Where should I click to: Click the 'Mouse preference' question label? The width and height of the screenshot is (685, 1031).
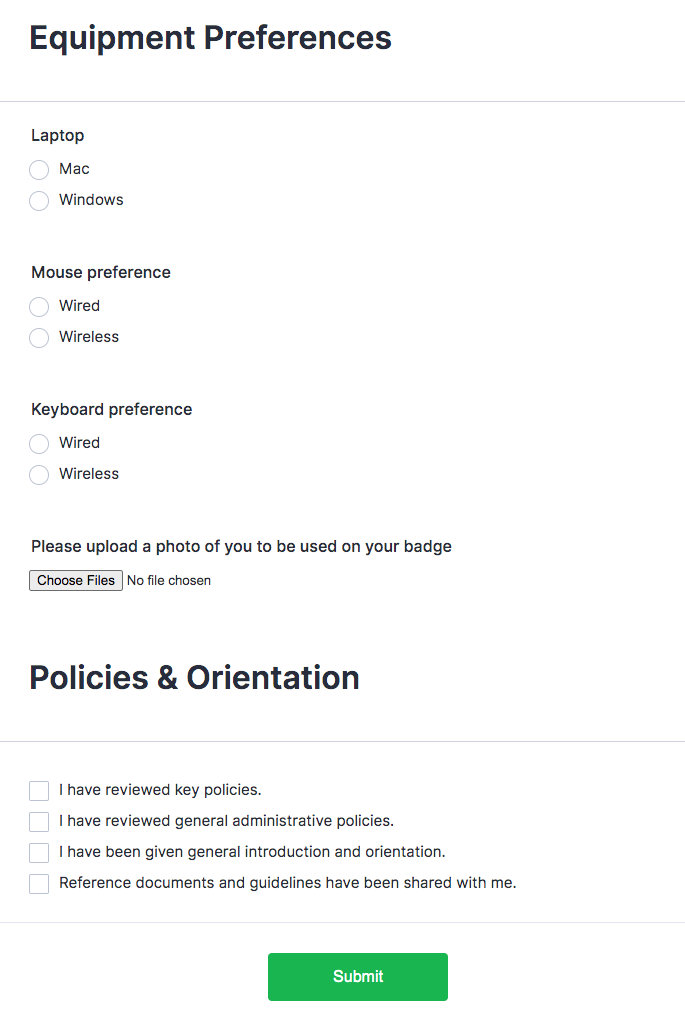(100, 272)
